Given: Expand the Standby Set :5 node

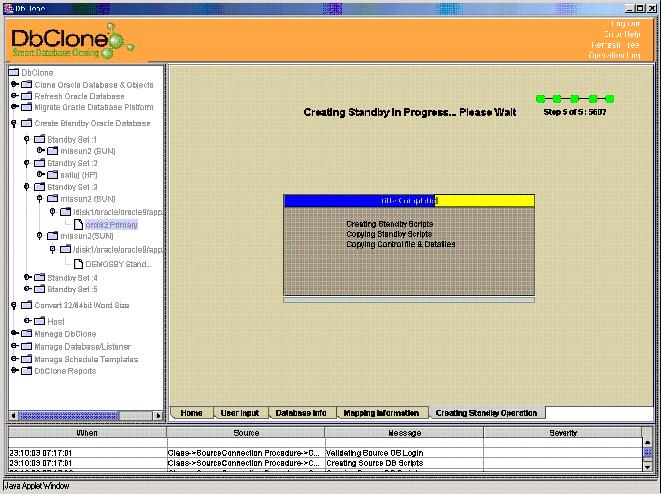Looking at the screenshot, I should point(27,289).
